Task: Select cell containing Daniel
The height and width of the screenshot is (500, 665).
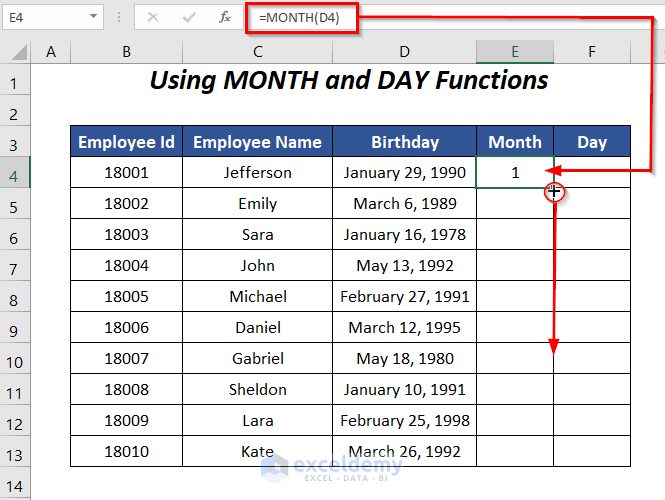Action: [257, 327]
